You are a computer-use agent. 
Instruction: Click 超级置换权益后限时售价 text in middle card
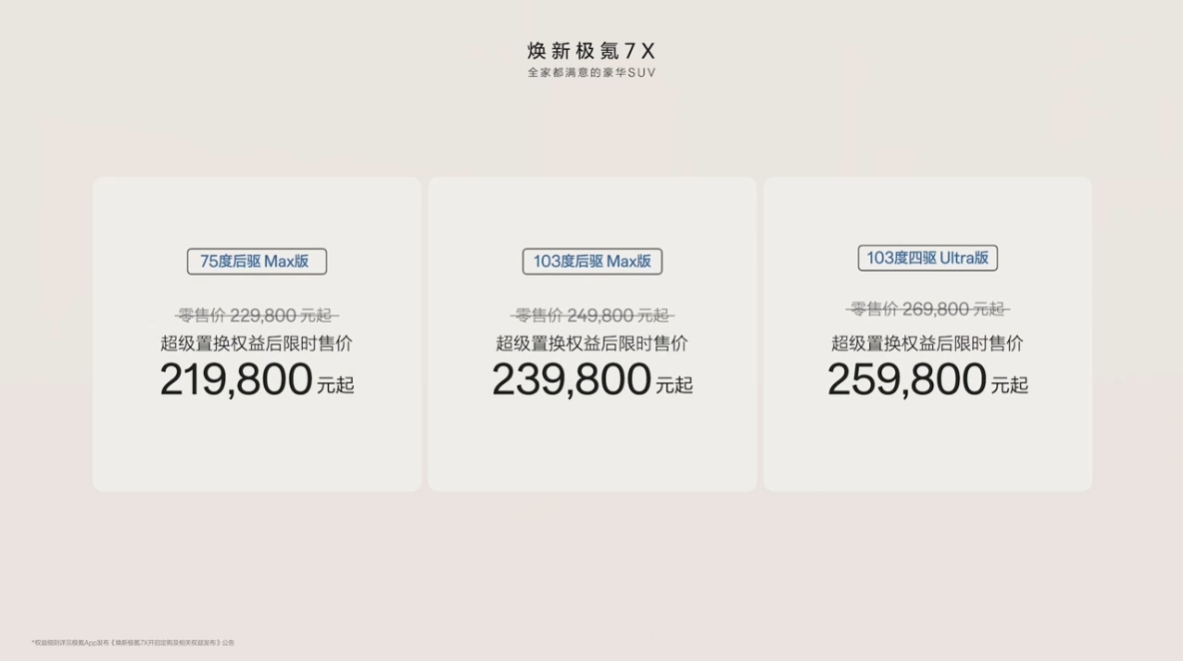pyautogui.click(x=592, y=343)
